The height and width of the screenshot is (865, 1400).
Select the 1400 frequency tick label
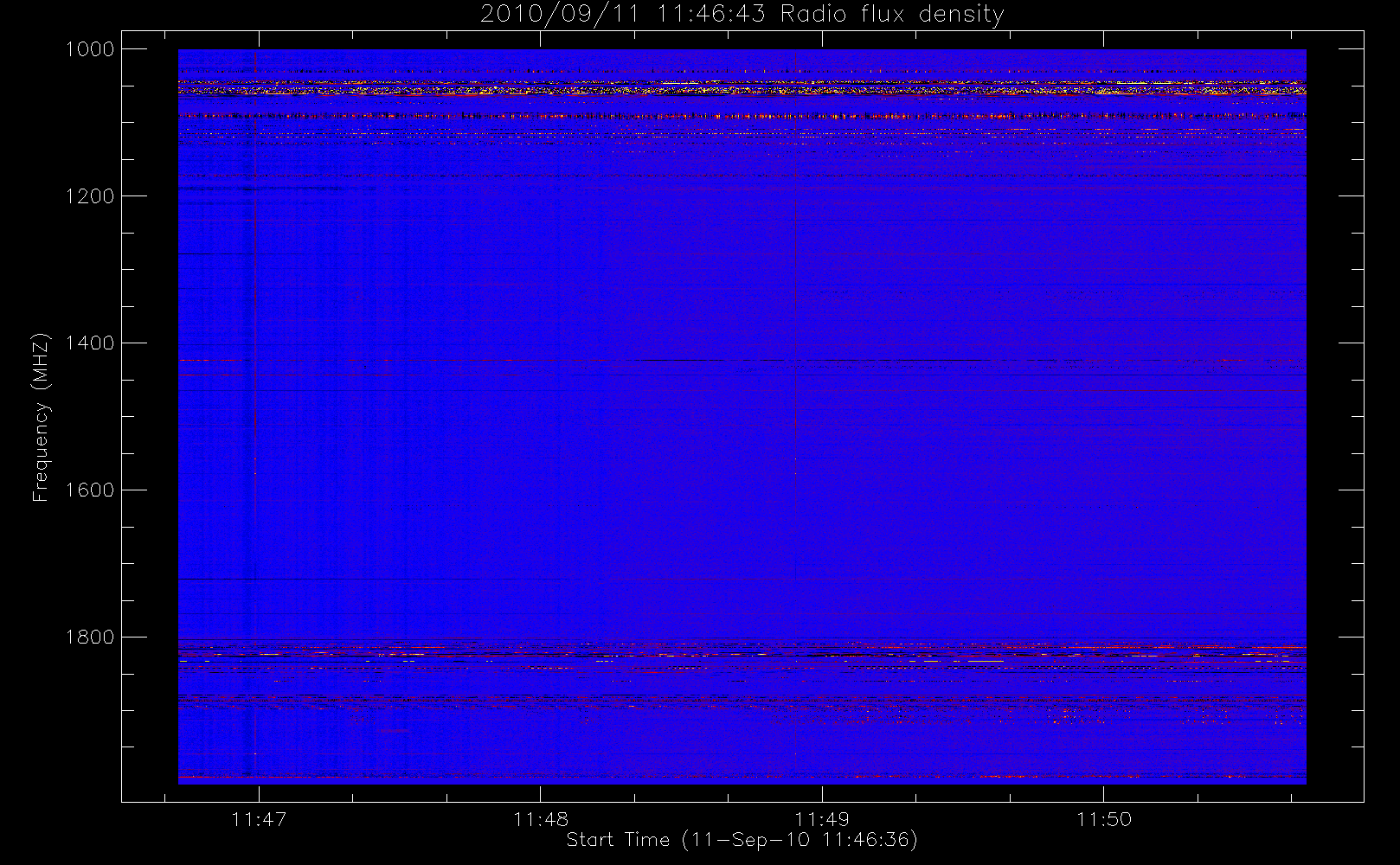(90, 343)
